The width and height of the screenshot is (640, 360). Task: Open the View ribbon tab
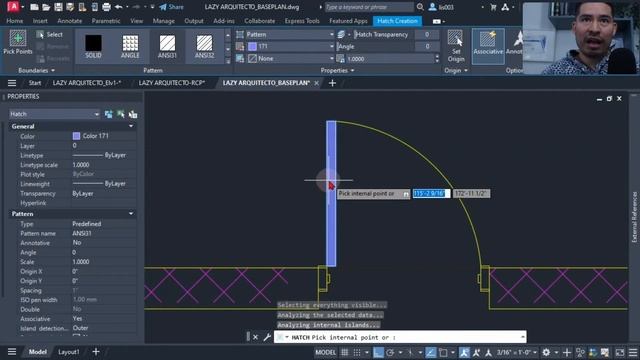(x=136, y=21)
